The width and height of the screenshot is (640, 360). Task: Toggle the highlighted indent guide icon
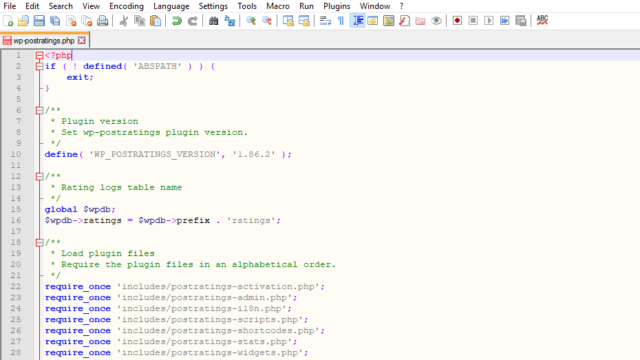point(358,21)
